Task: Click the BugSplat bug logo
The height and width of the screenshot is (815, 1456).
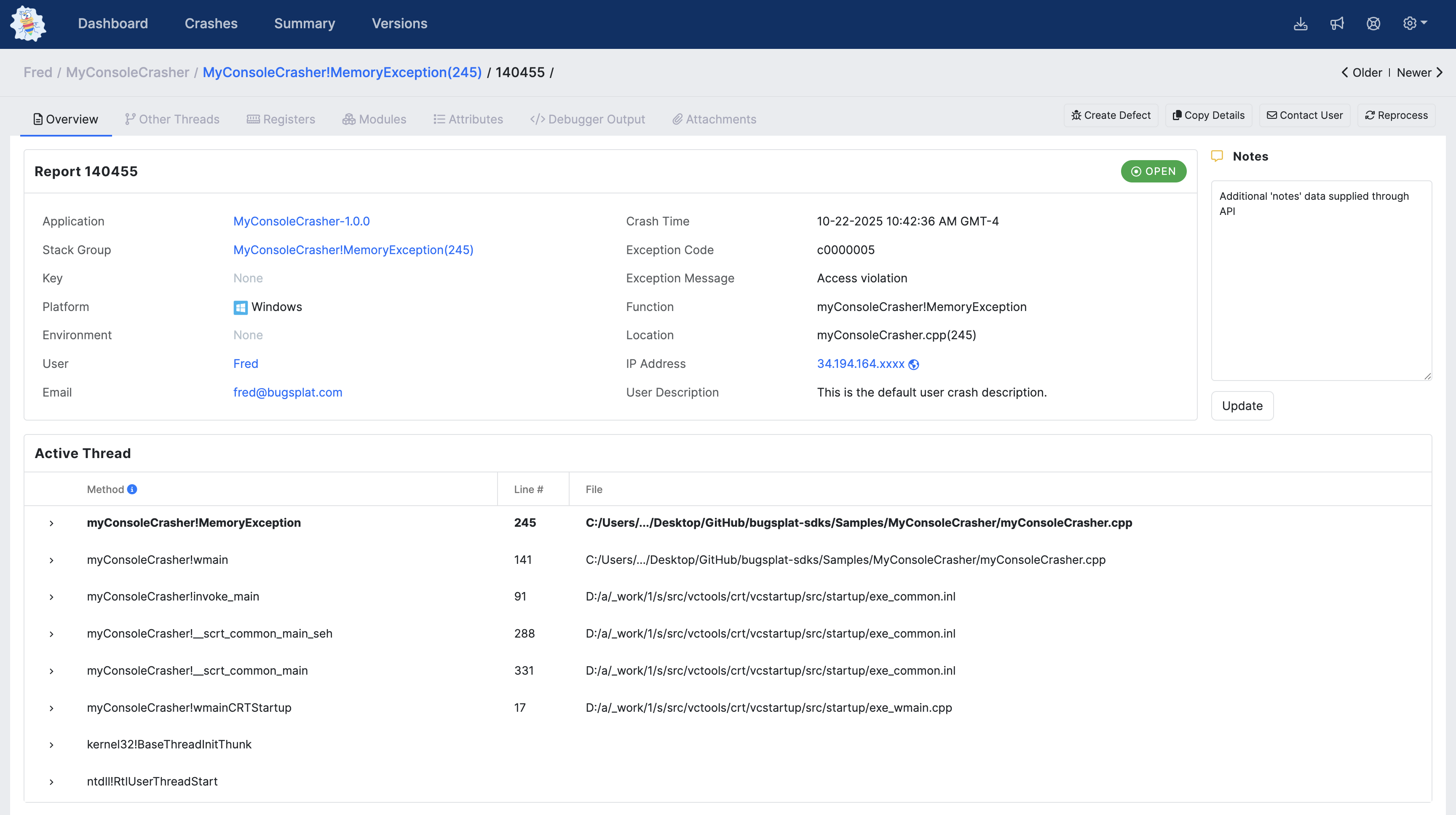Action: click(x=28, y=24)
